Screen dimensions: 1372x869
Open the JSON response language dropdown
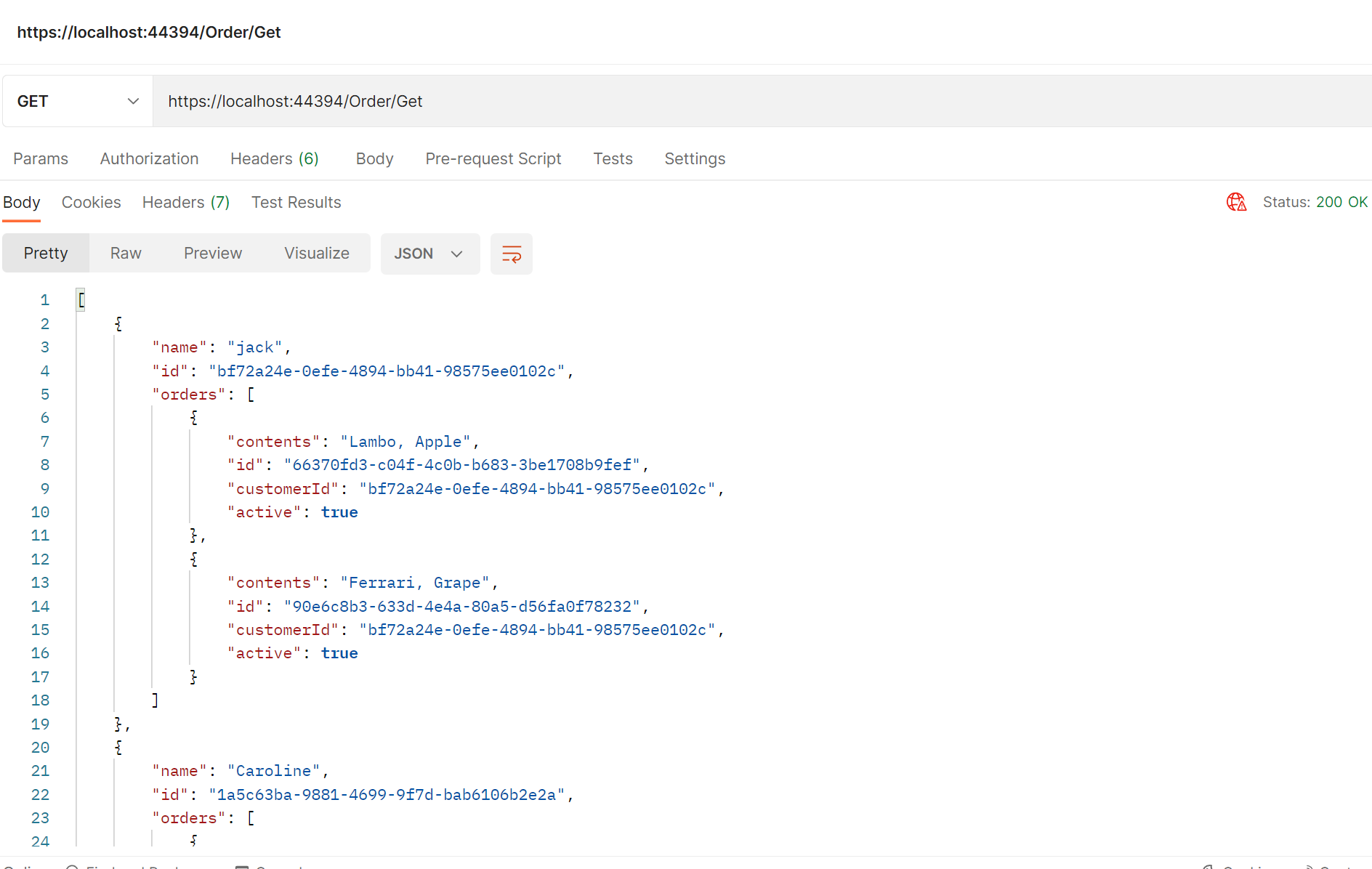click(429, 254)
